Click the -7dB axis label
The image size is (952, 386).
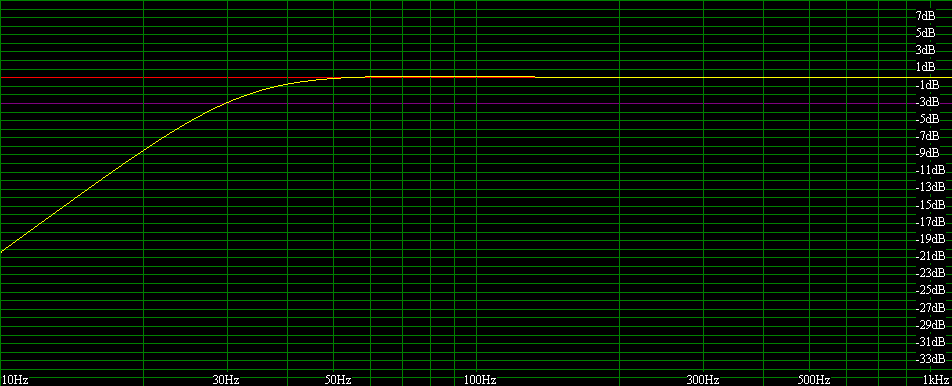(x=926, y=135)
